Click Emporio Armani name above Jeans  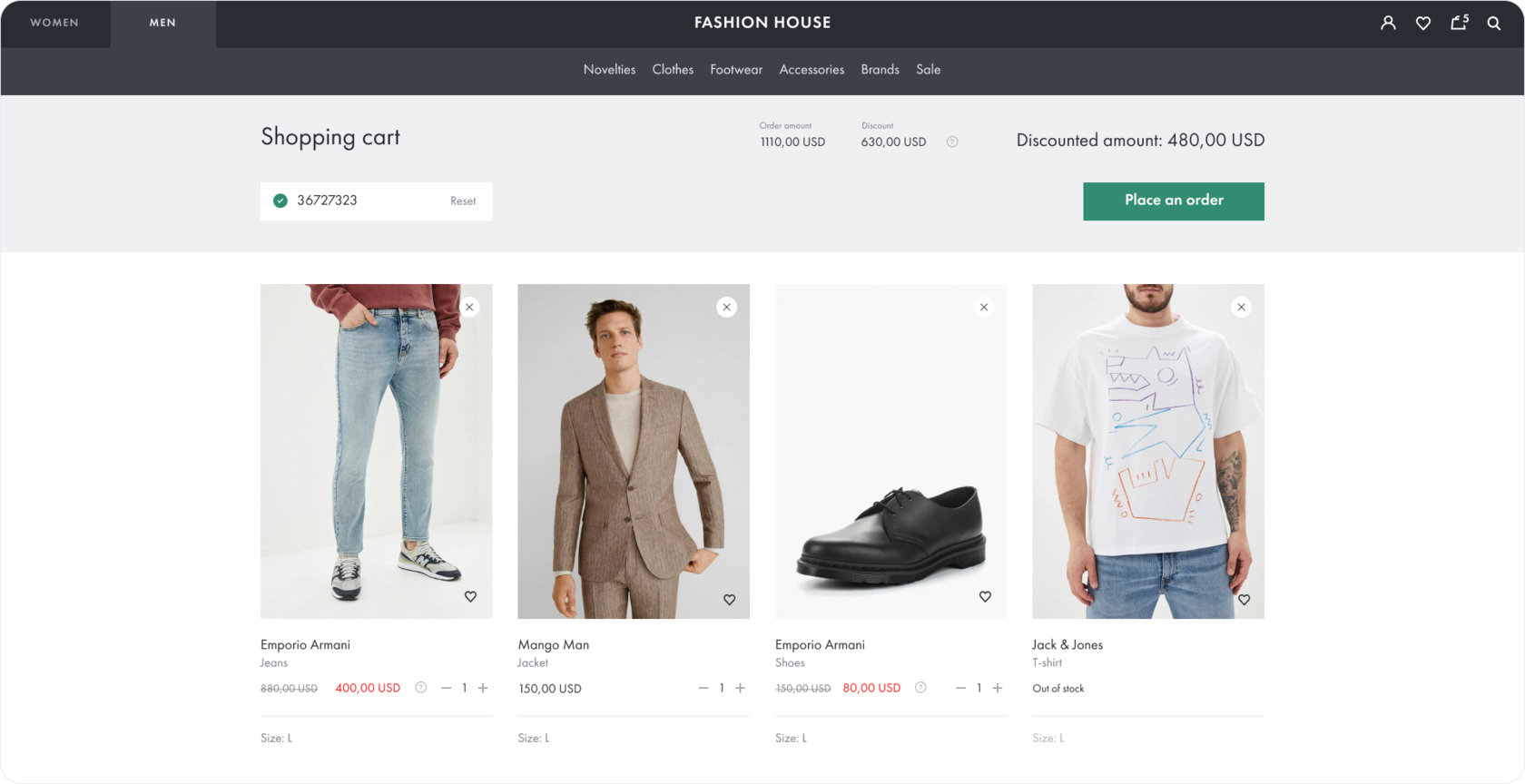(305, 645)
